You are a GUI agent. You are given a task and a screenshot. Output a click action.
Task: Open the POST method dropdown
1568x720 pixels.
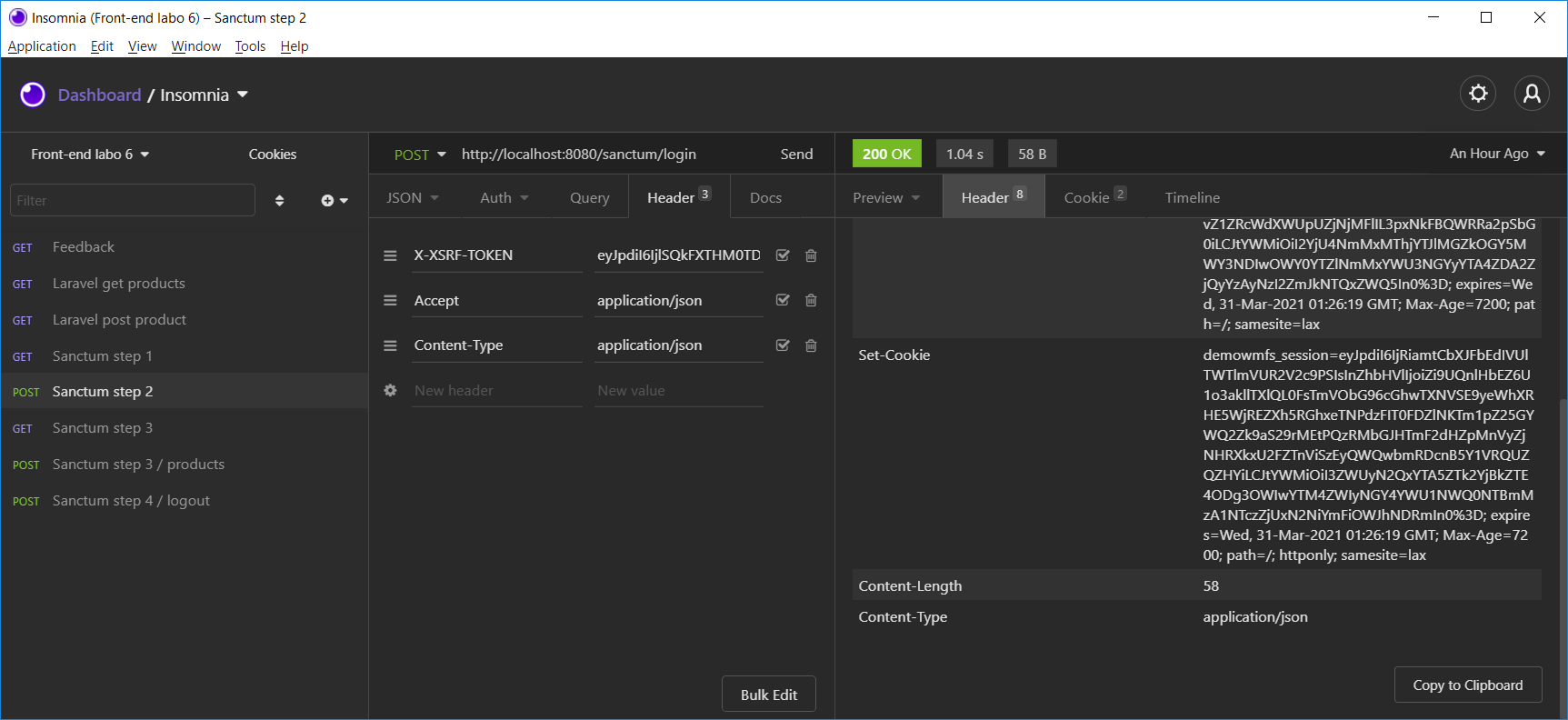pos(420,155)
